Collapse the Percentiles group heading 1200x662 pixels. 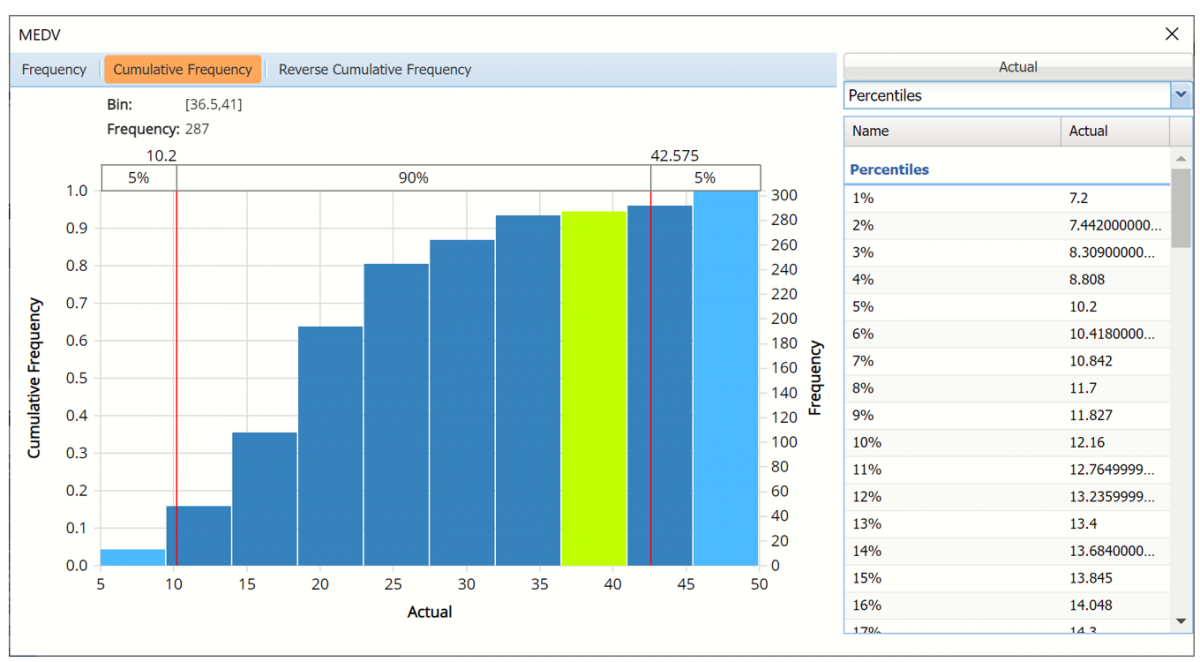pyautogui.click(x=889, y=170)
